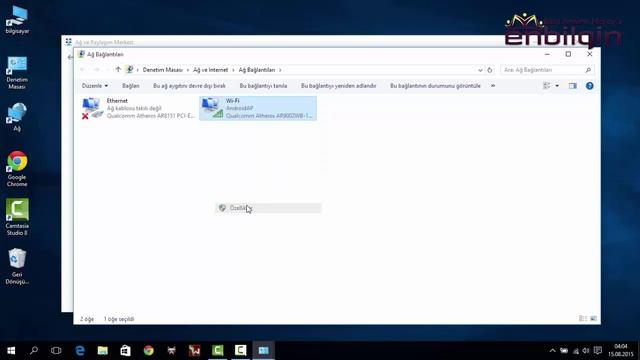
Task: Click the back navigation arrow
Action: click(83, 70)
